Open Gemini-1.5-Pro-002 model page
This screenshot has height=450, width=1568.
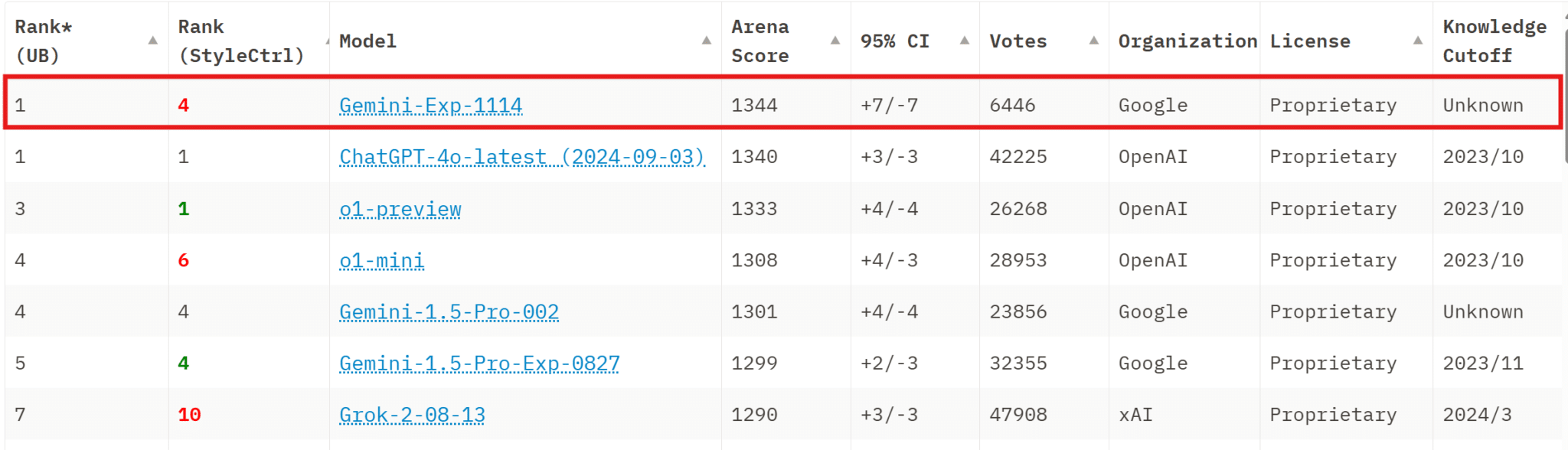pyautogui.click(x=449, y=312)
